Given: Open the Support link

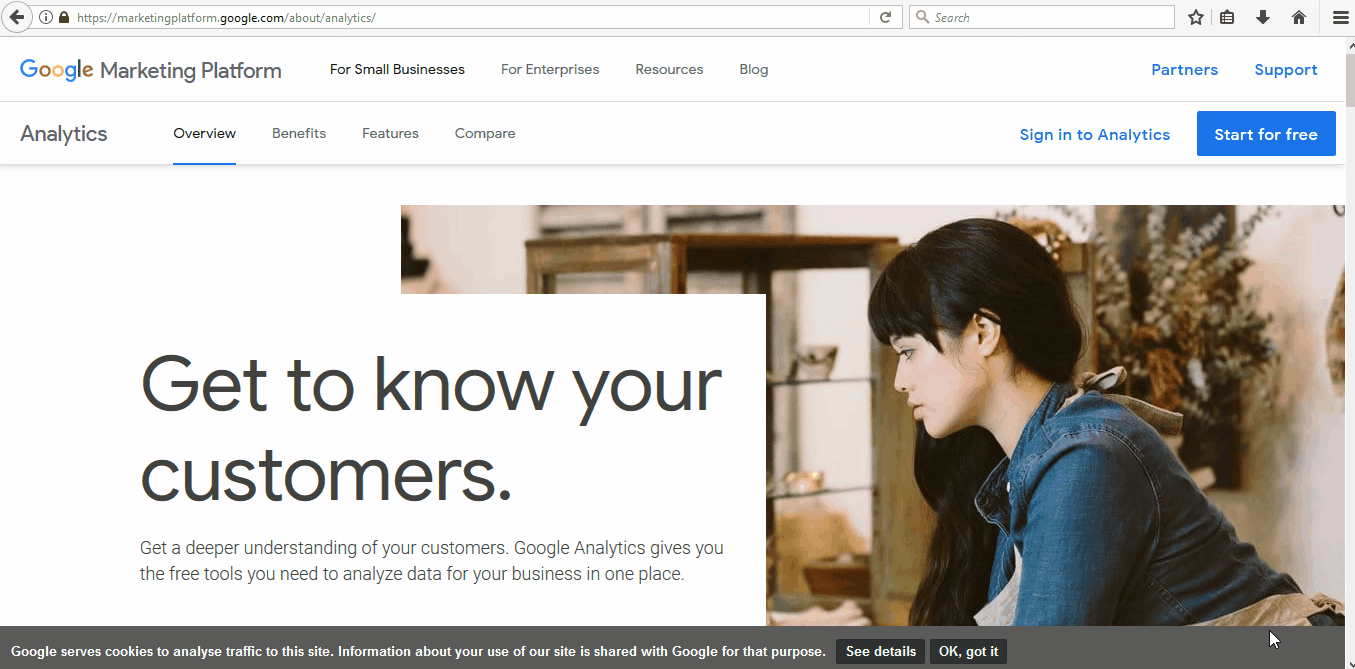Looking at the screenshot, I should pyautogui.click(x=1286, y=70).
